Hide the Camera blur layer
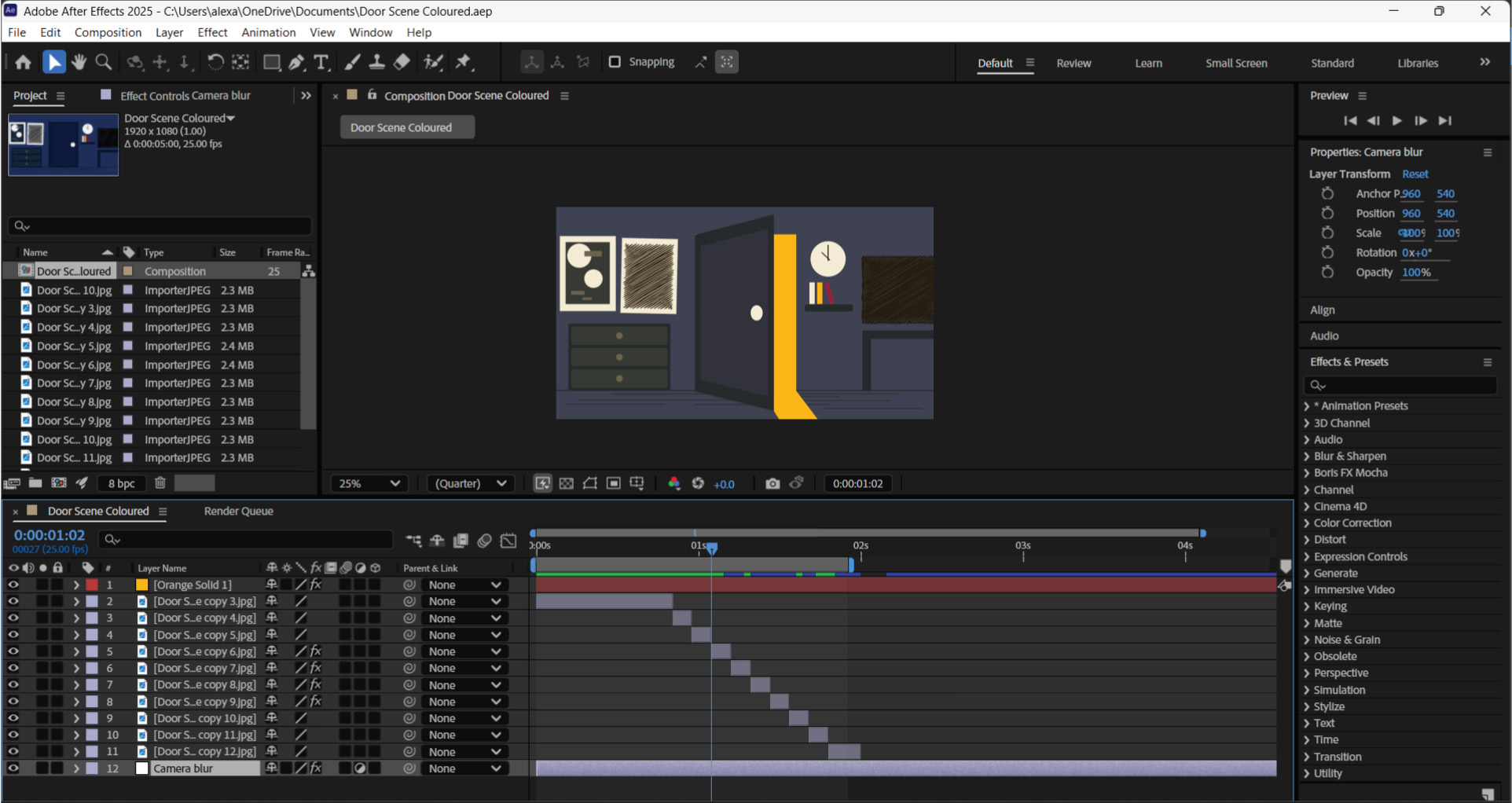 pos(13,768)
